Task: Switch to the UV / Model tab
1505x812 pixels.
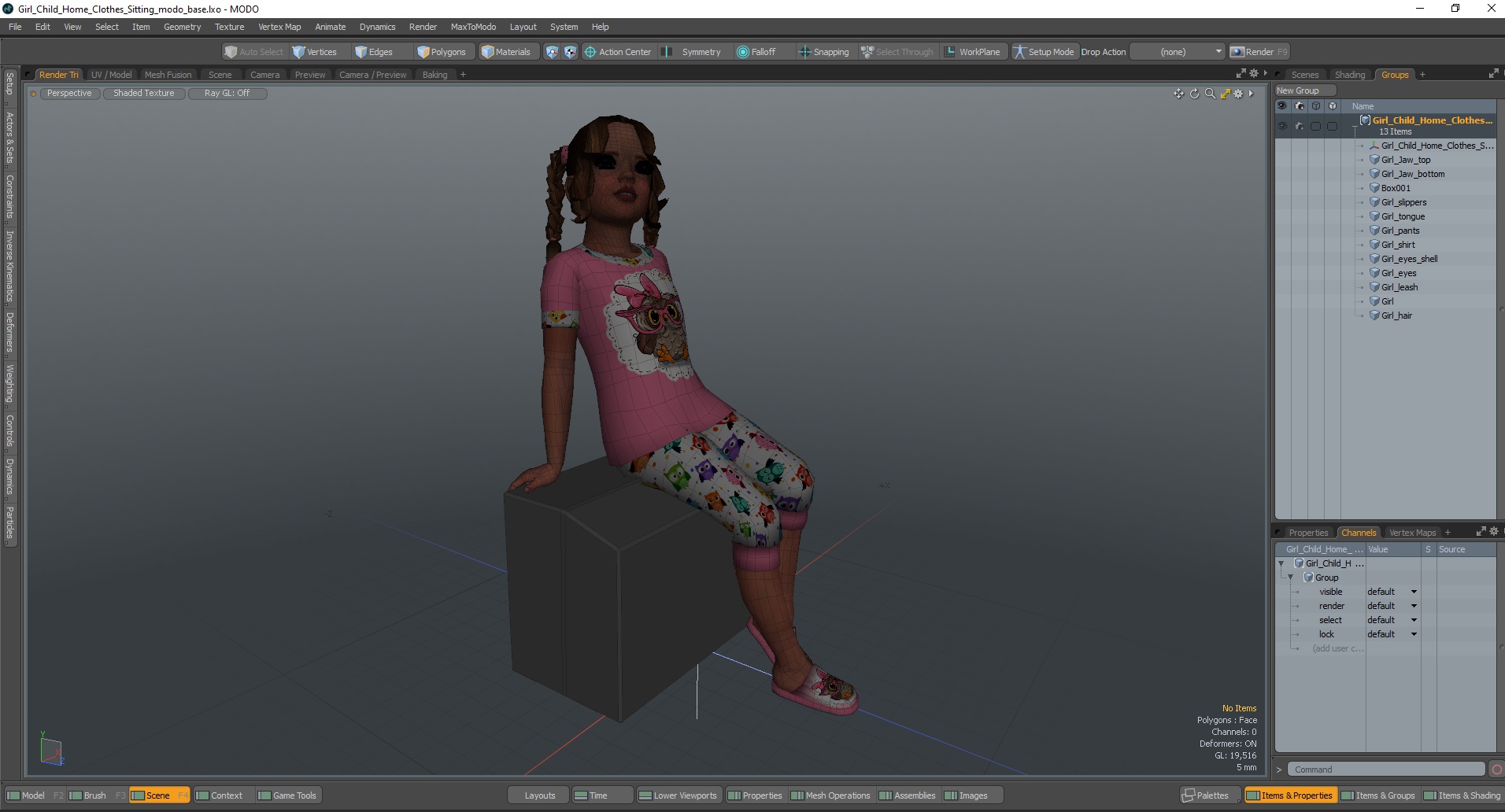Action: pos(111,75)
